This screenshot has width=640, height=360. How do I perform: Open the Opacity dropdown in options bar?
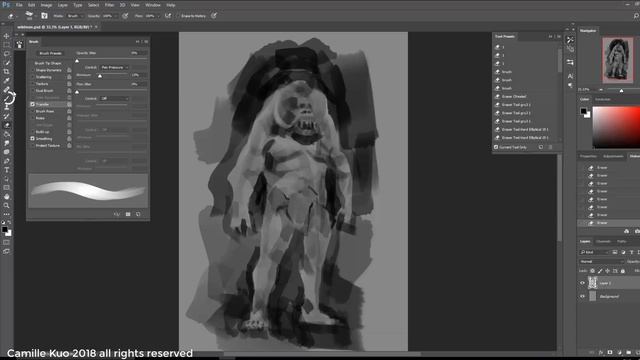pos(115,16)
